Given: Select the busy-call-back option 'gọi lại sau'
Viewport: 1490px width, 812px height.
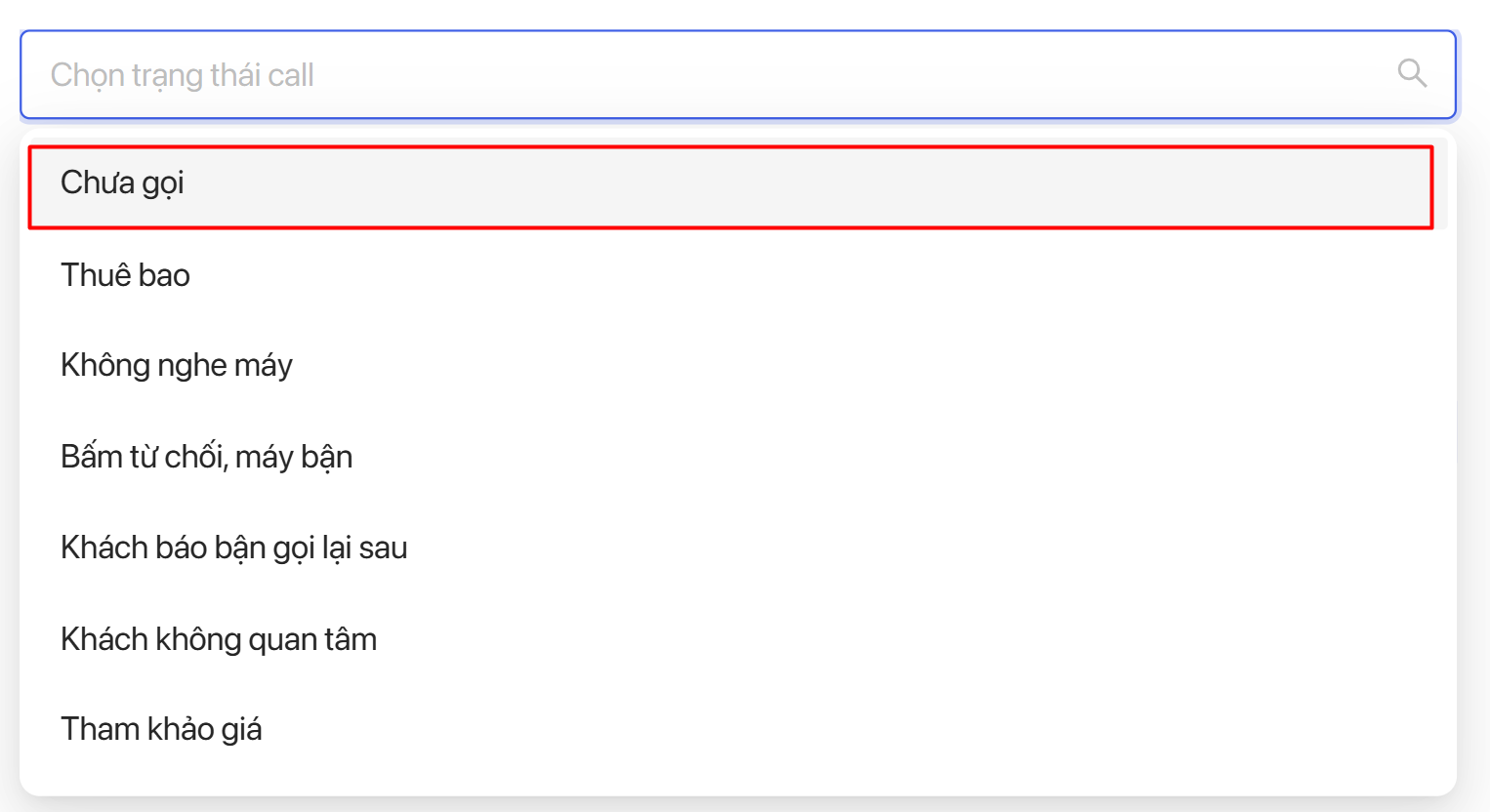Looking at the screenshot, I should 738,548.
